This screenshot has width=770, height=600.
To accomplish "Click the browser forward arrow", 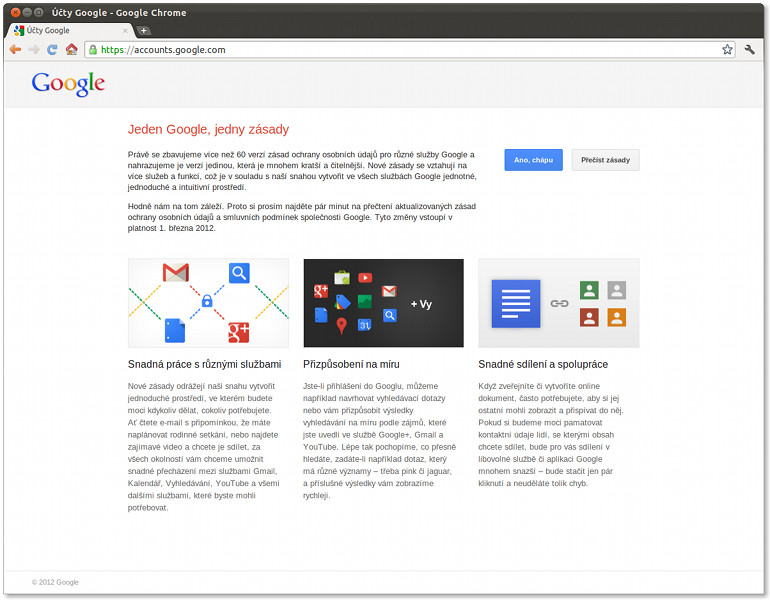I will [33, 50].
